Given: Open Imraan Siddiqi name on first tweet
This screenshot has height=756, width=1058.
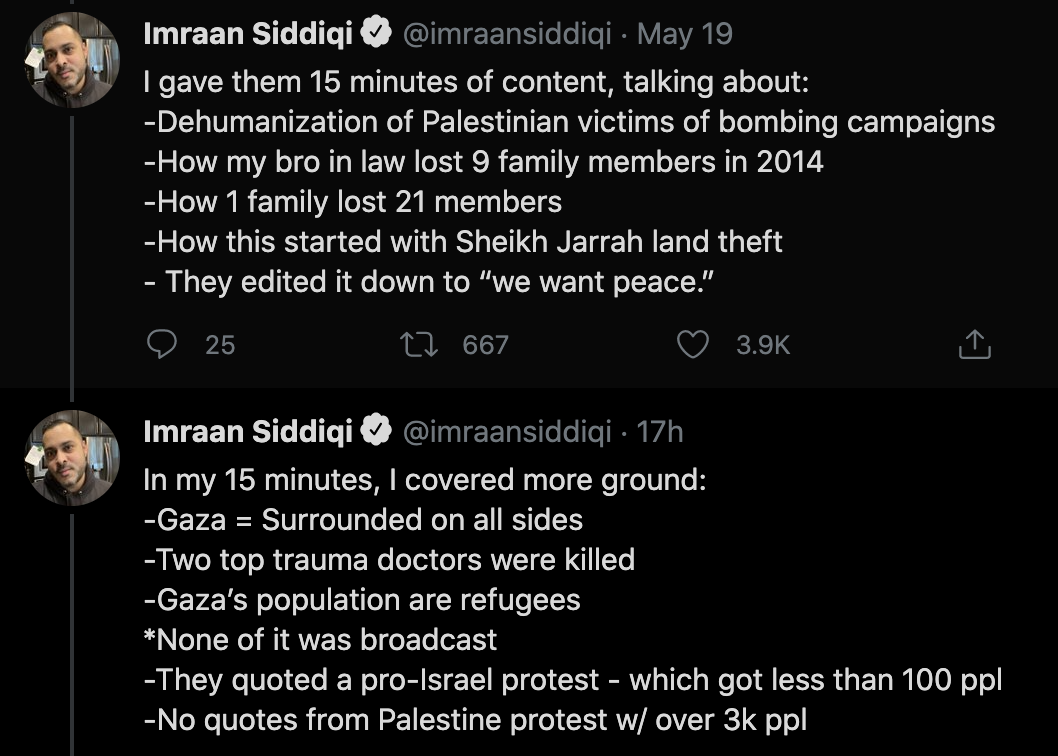Looking at the screenshot, I should (248, 33).
